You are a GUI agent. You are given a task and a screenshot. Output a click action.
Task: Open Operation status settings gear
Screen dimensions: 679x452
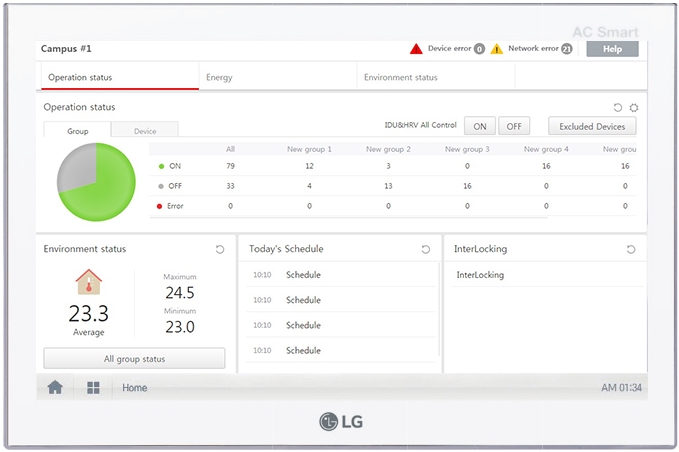click(633, 107)
